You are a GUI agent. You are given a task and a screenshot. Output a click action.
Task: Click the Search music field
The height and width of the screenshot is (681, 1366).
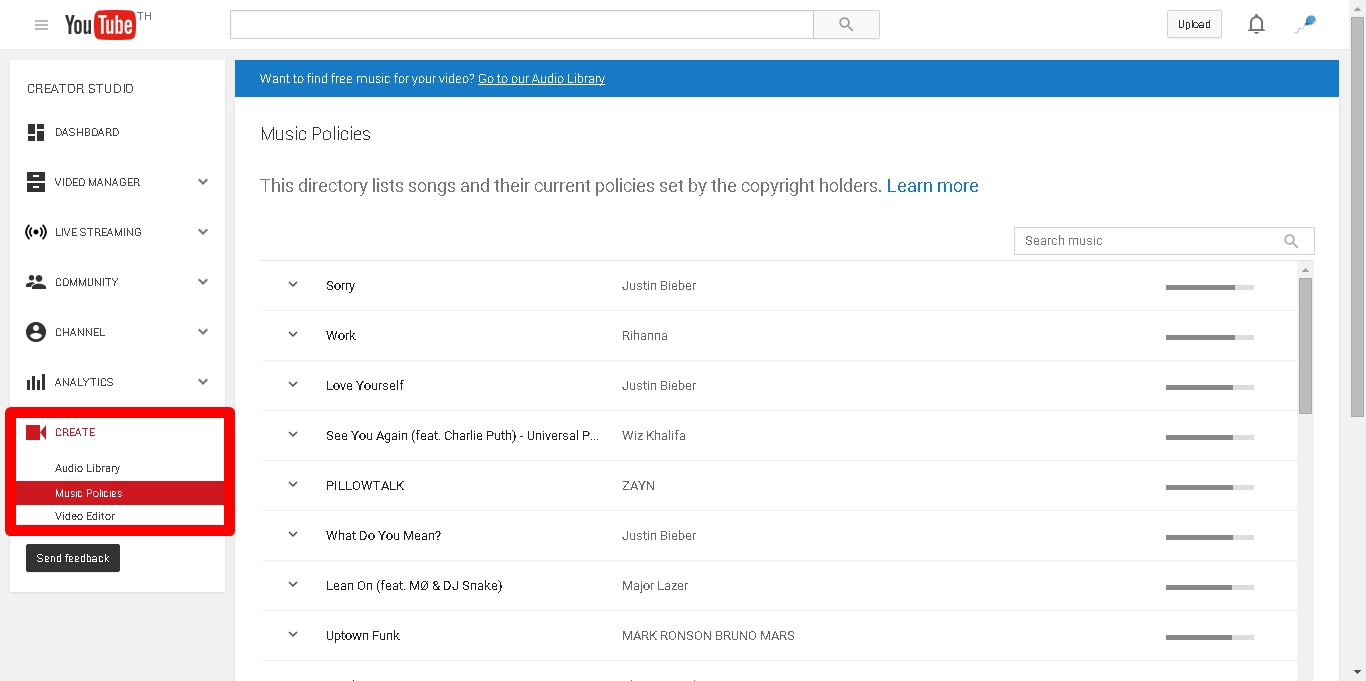click(x=1163, y=241)
